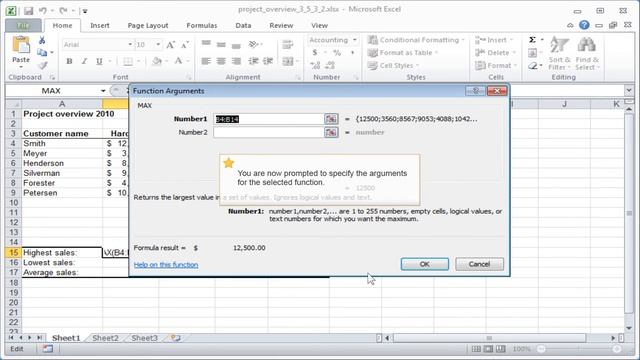Expand the Conditional Formatting menu
640x360 pixels.
[416, 40]
